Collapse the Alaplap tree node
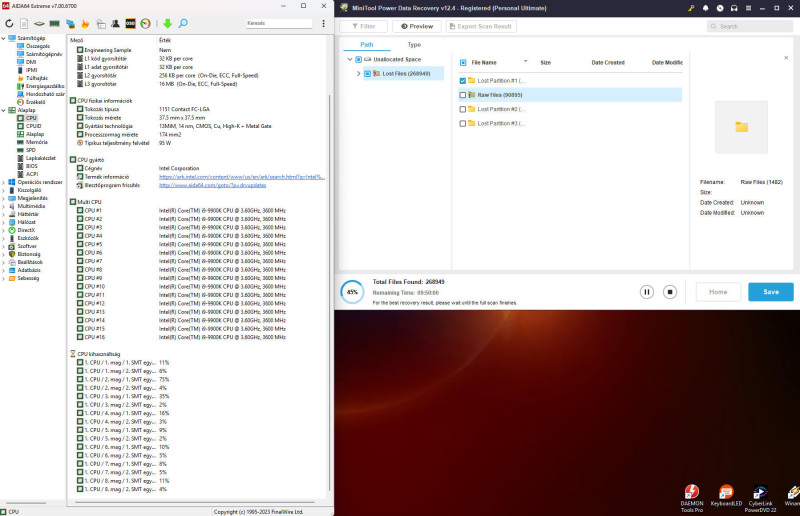 [4, 110]
